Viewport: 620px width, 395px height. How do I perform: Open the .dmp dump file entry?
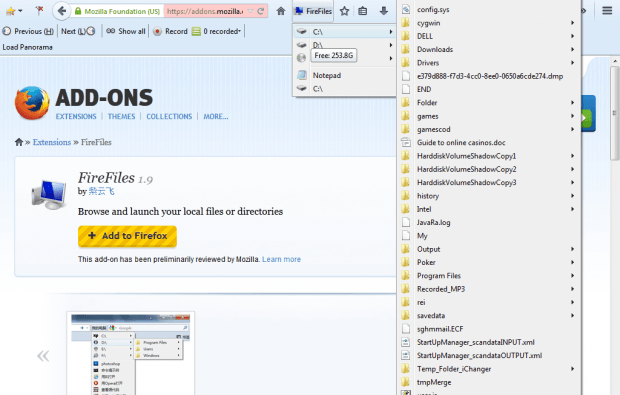pos(489,76)
